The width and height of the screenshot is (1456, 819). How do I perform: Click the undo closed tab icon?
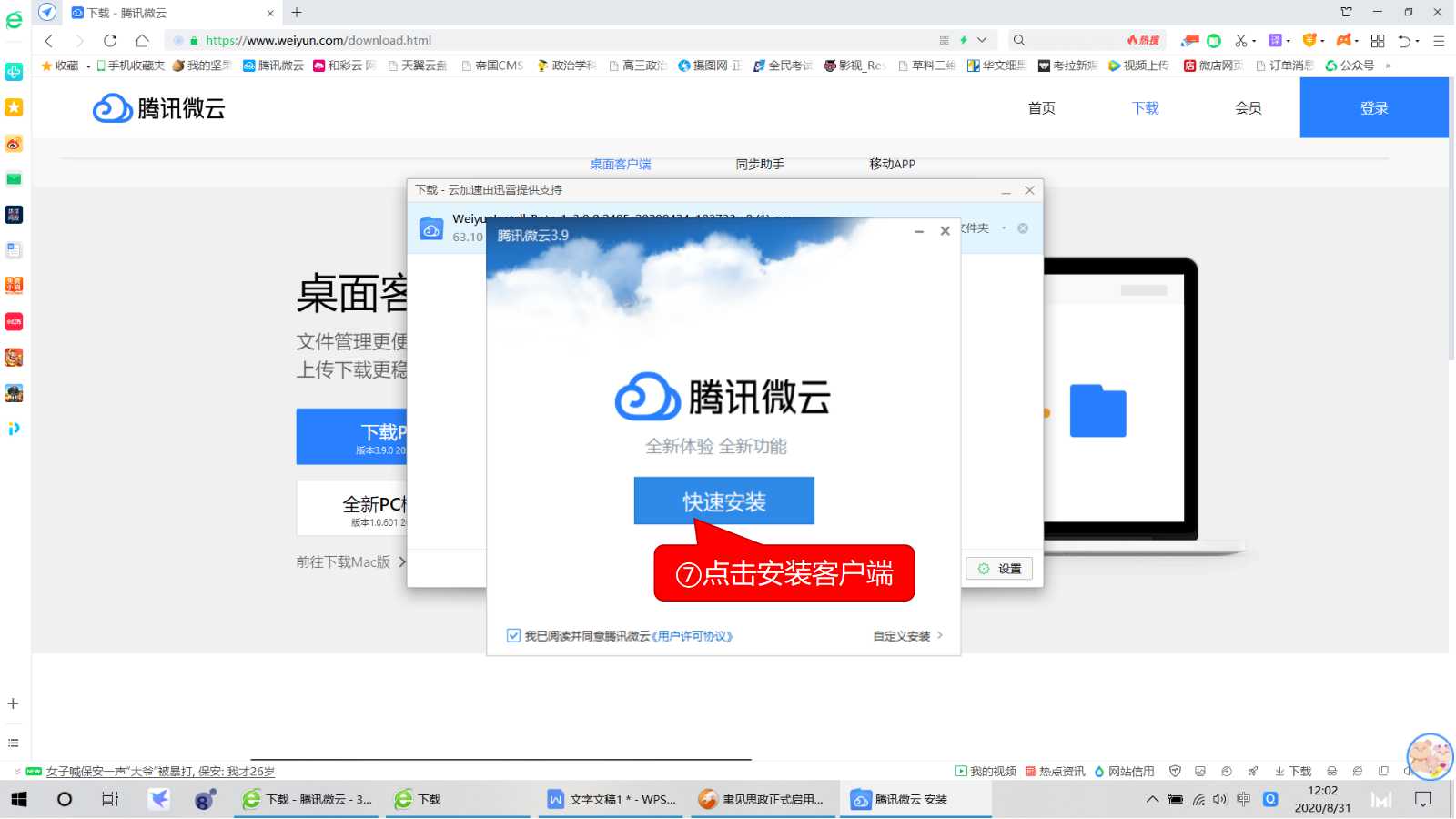pos(1405,41)
